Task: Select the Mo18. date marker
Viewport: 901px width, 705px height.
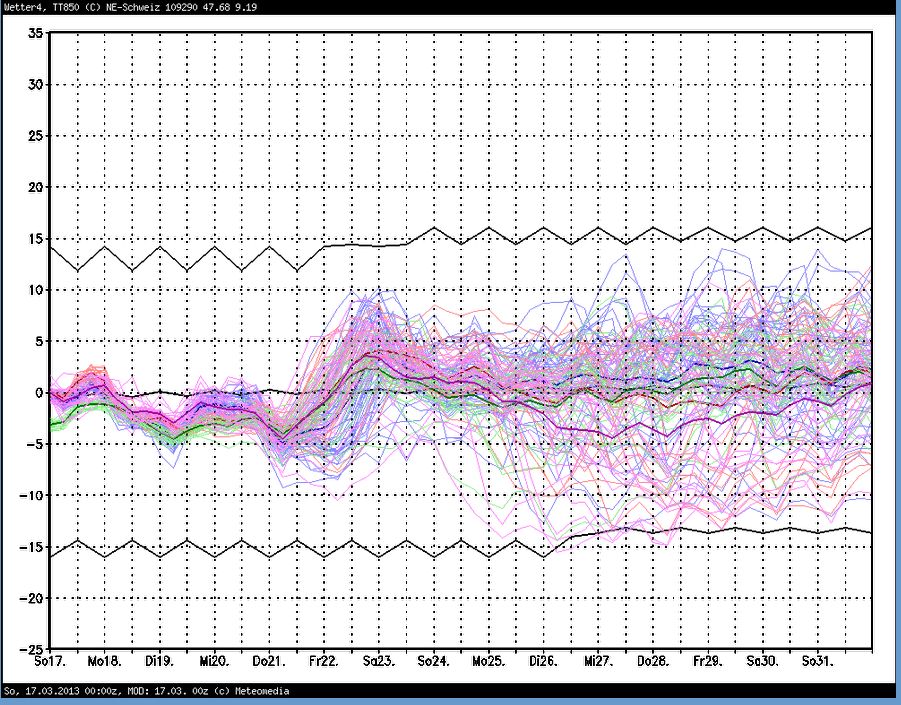Action: click(x=104, y=662)
